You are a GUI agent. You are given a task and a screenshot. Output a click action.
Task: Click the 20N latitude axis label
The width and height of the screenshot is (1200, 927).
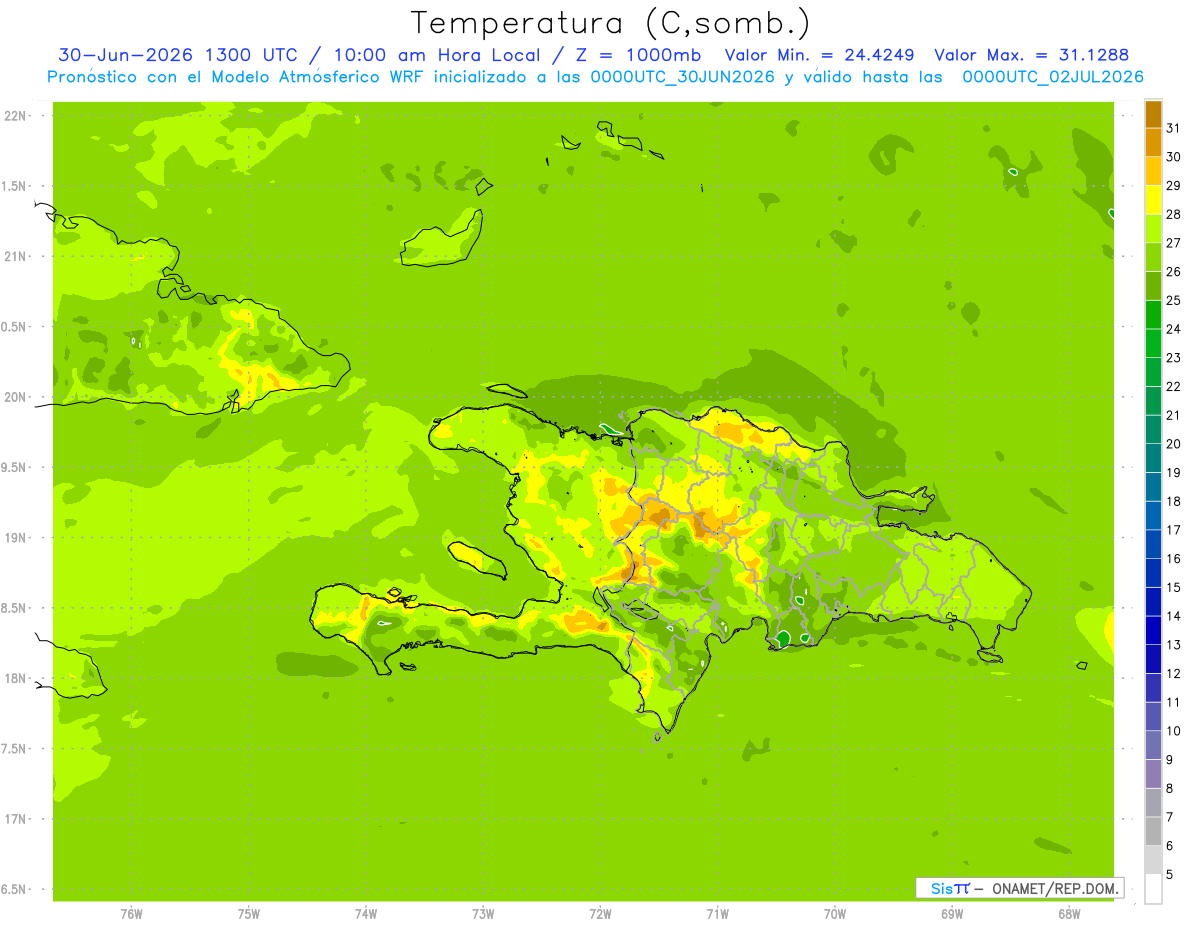pos(16,397)
